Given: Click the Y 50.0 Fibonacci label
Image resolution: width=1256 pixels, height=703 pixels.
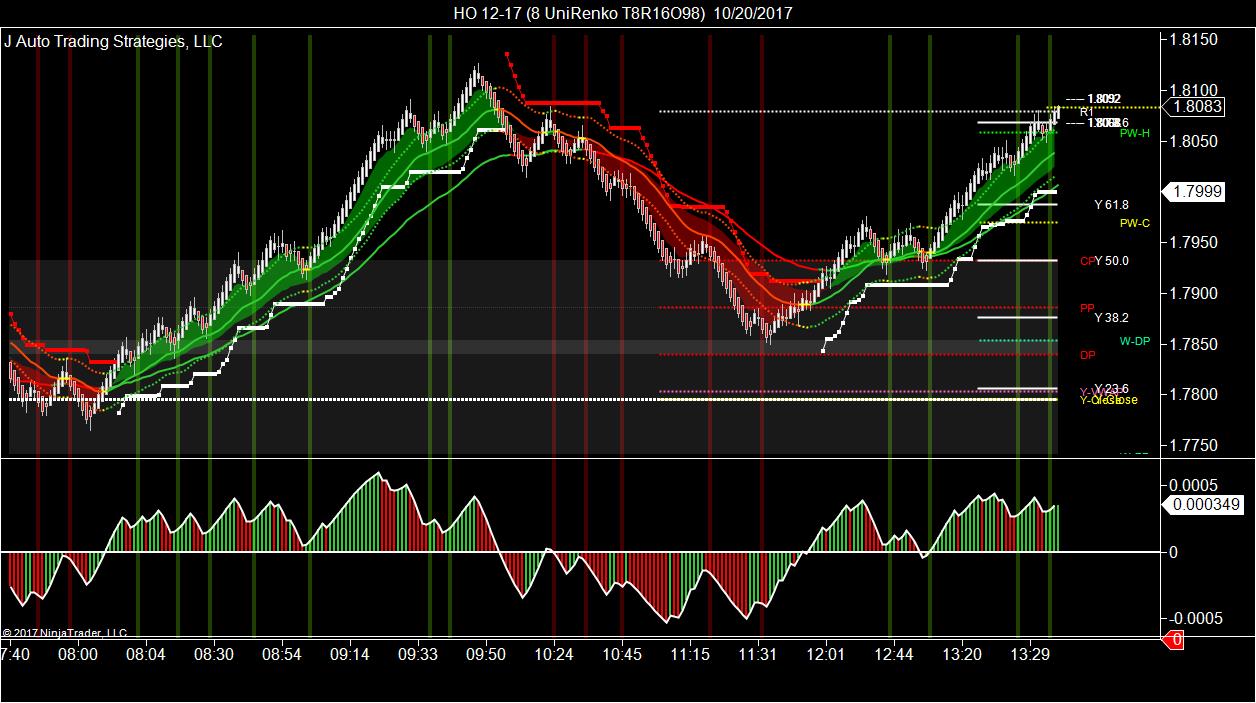Looking at the screenshot, I should tap(1111, 261).
